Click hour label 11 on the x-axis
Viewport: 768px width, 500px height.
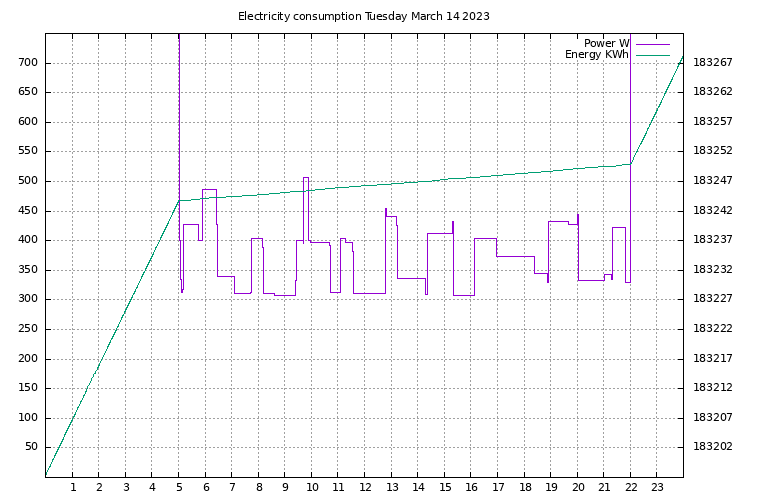click(338, 487)
